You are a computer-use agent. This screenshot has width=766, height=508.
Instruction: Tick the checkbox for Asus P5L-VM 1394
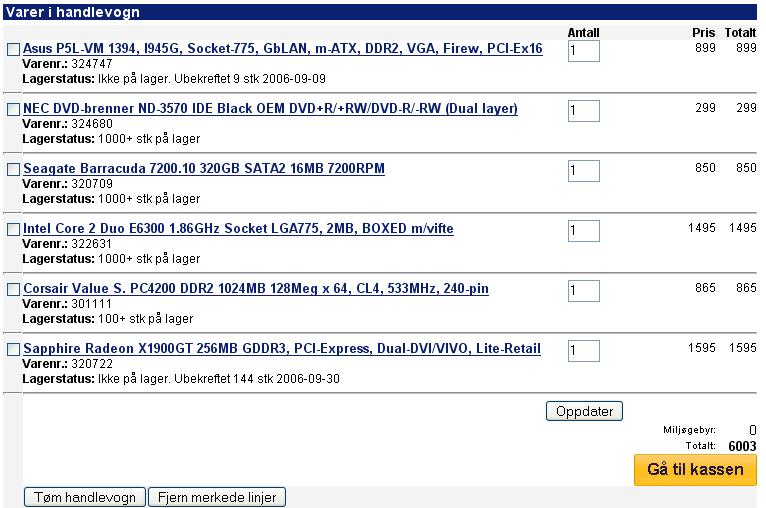14,49
